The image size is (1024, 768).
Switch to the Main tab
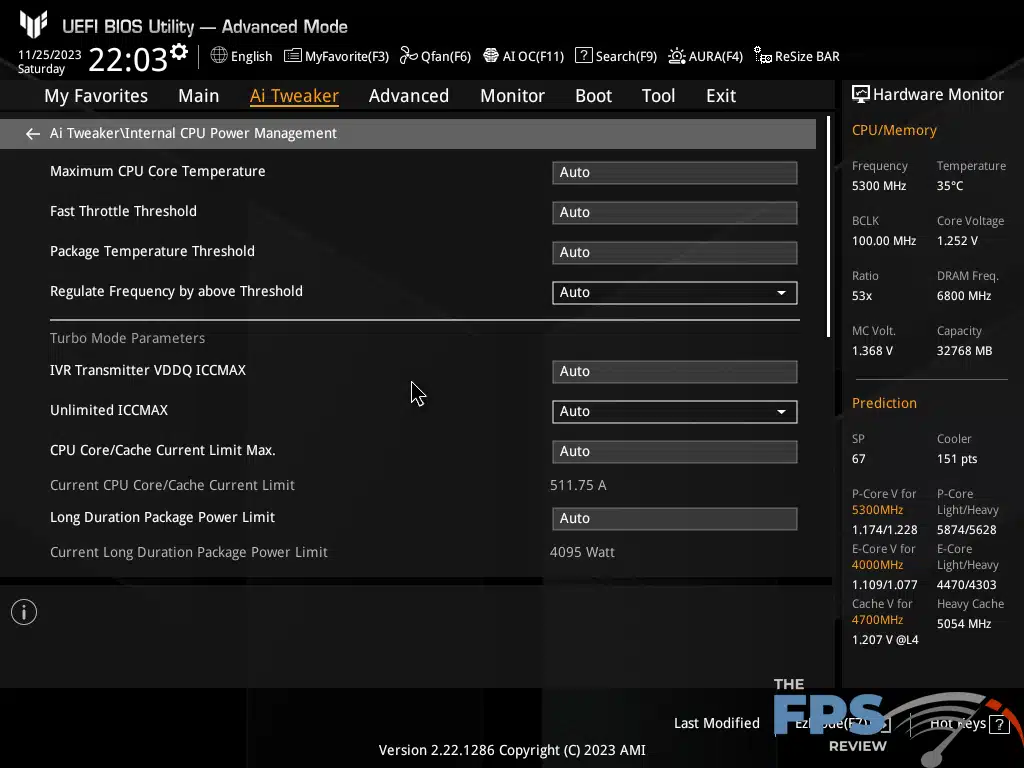(199, 96)
